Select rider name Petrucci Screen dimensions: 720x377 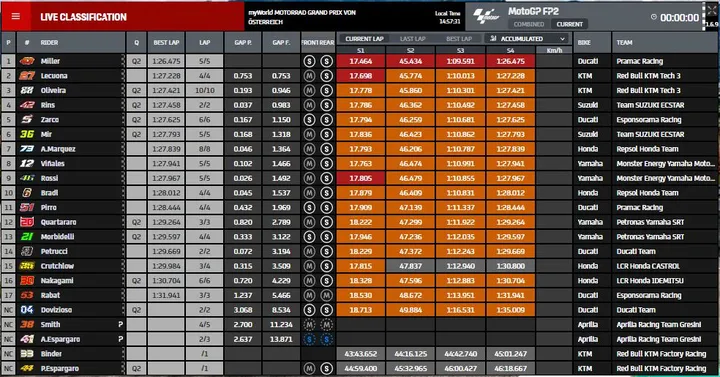(x=54, y=251)
